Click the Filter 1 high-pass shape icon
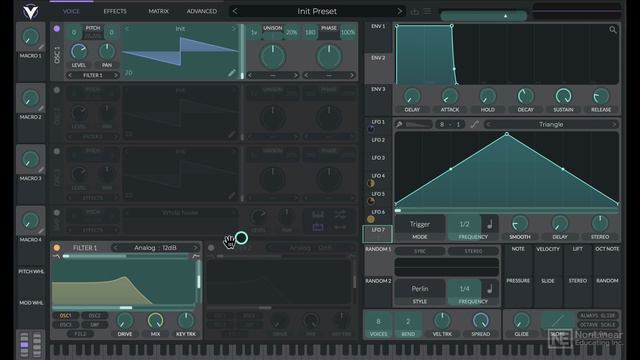The height and width of the screenshot is (360, 640). point(196,256)
